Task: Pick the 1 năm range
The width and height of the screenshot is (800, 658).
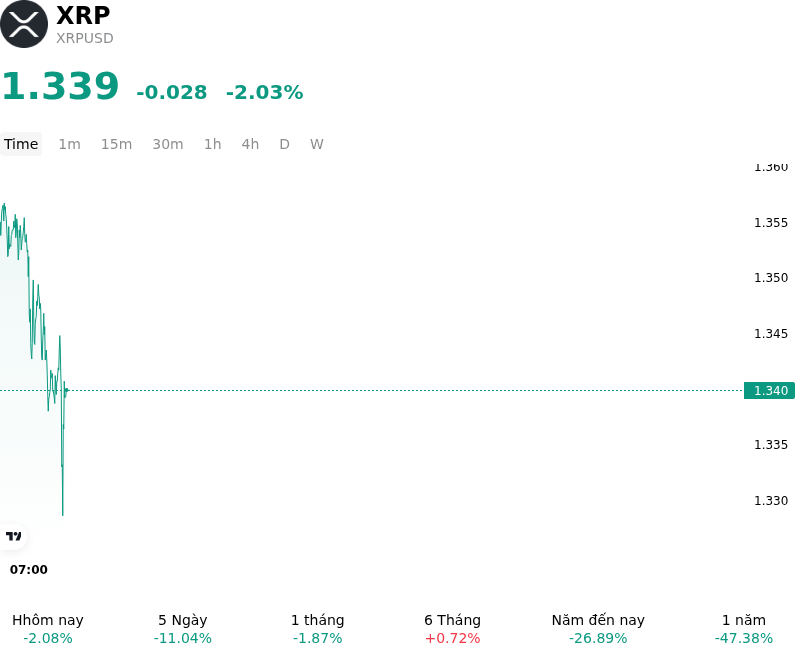Action: click(x=744, y=629)
